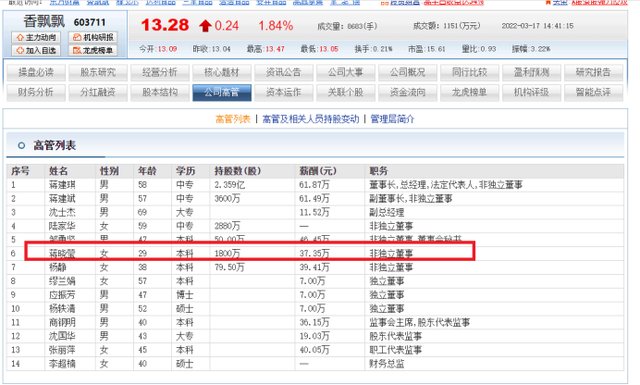640x385 pixels.
Task: Open the 智能点评 tab
Action: (x=593, y=93)
